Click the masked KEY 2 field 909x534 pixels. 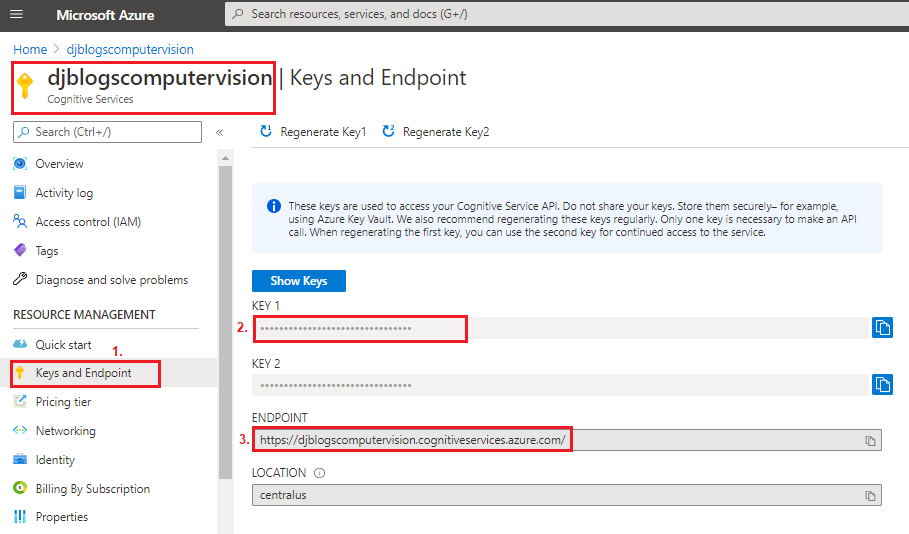[x=560, y=385]
